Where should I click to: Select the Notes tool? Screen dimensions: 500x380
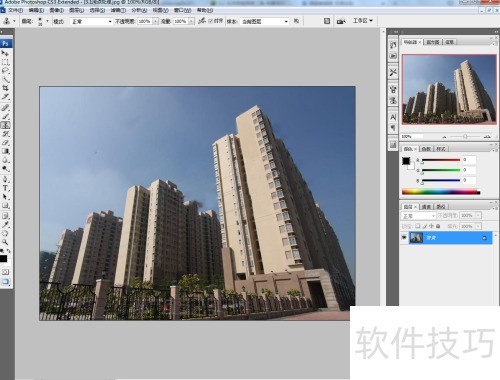tap(5, 216)
